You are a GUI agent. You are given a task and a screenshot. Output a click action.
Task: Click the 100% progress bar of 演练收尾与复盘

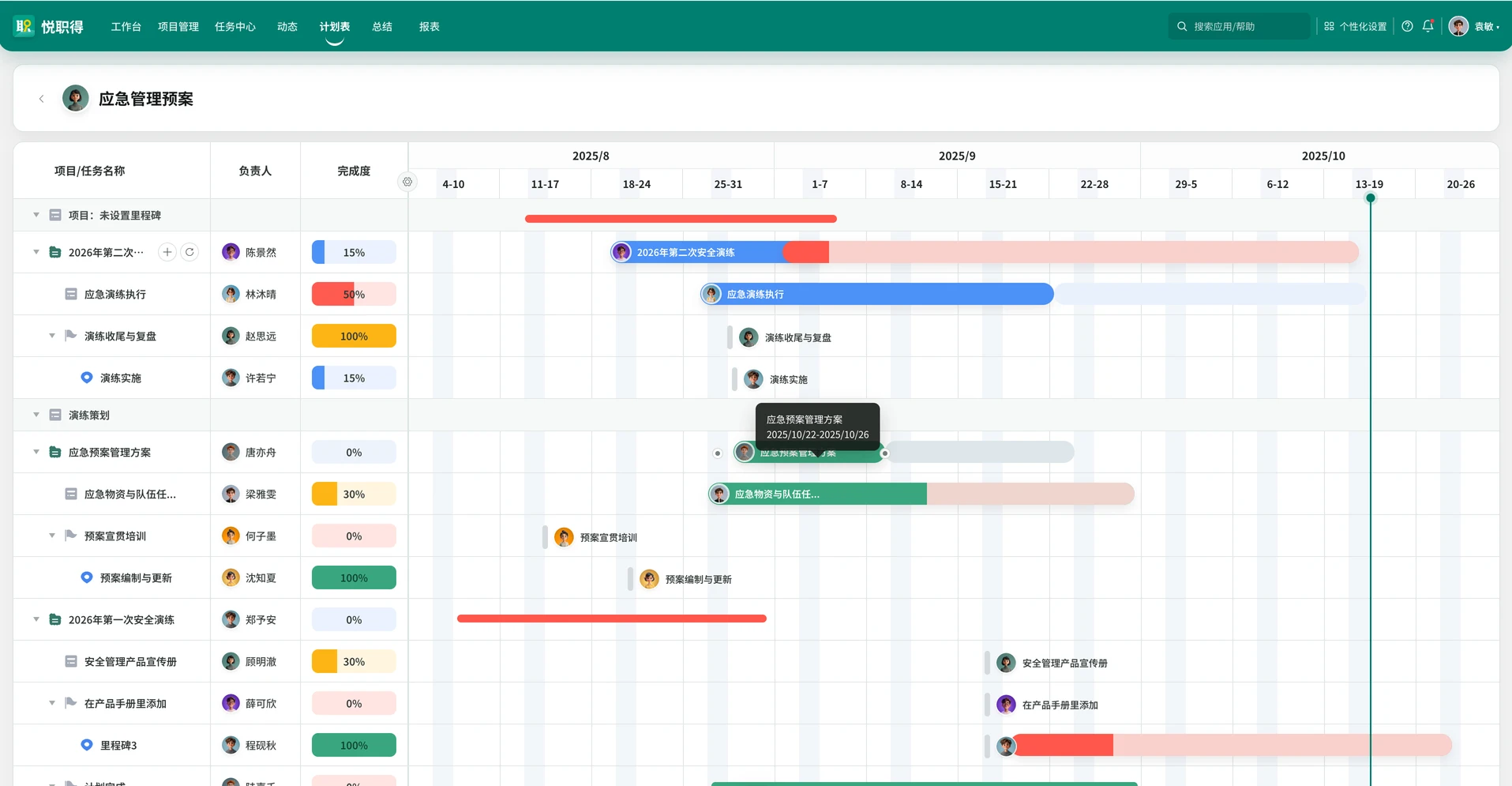(x=354, y=336)
